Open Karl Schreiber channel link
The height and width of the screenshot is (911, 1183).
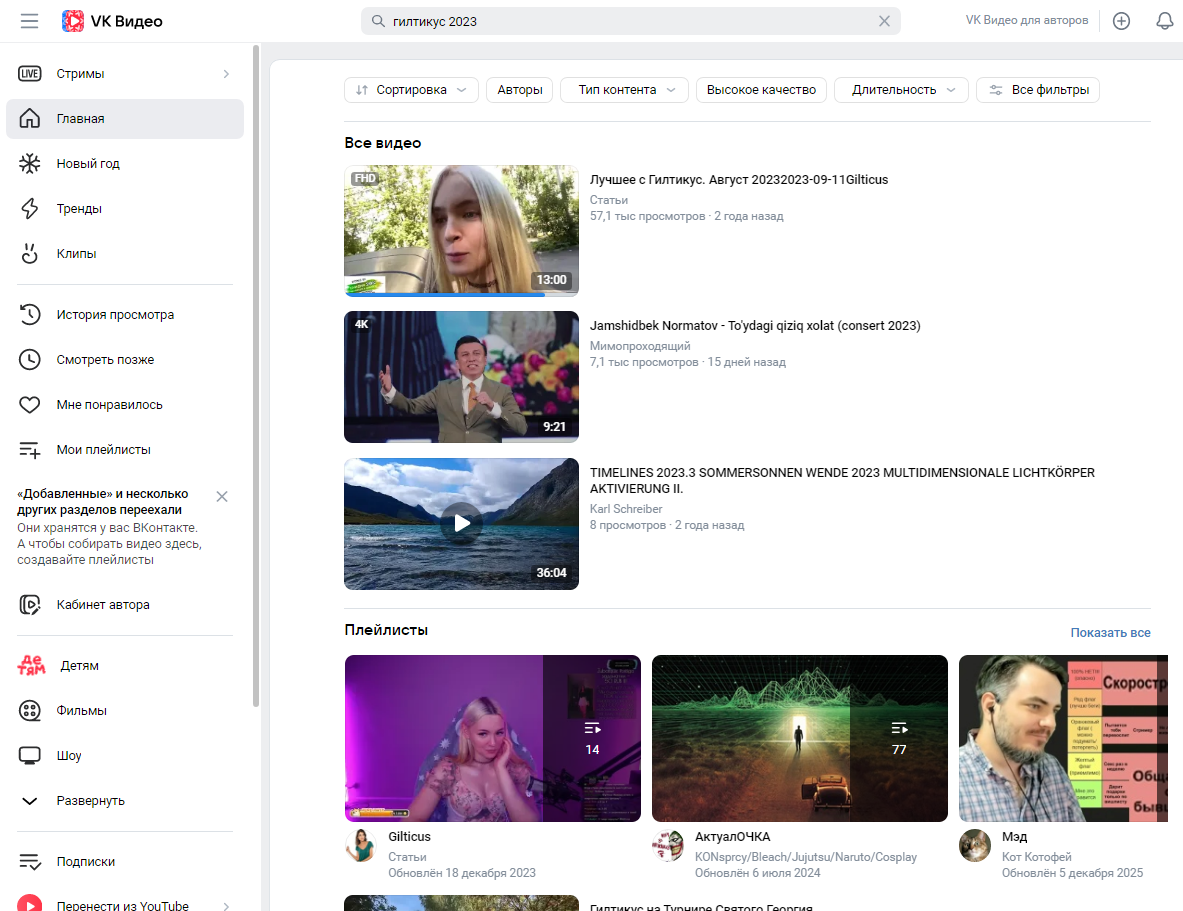click(626, 509)
